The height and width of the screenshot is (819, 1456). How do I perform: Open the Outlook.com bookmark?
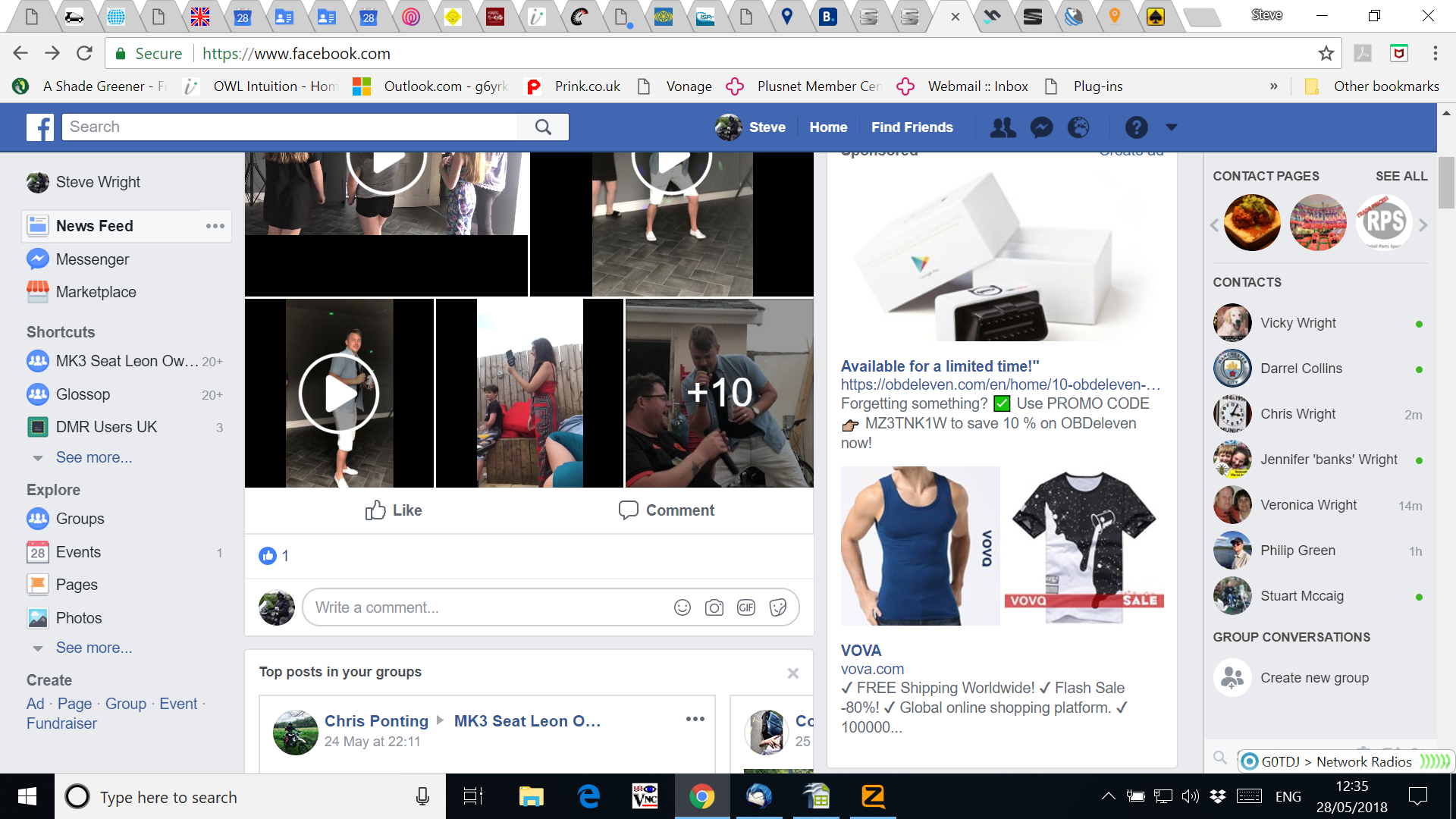[431, 86]
